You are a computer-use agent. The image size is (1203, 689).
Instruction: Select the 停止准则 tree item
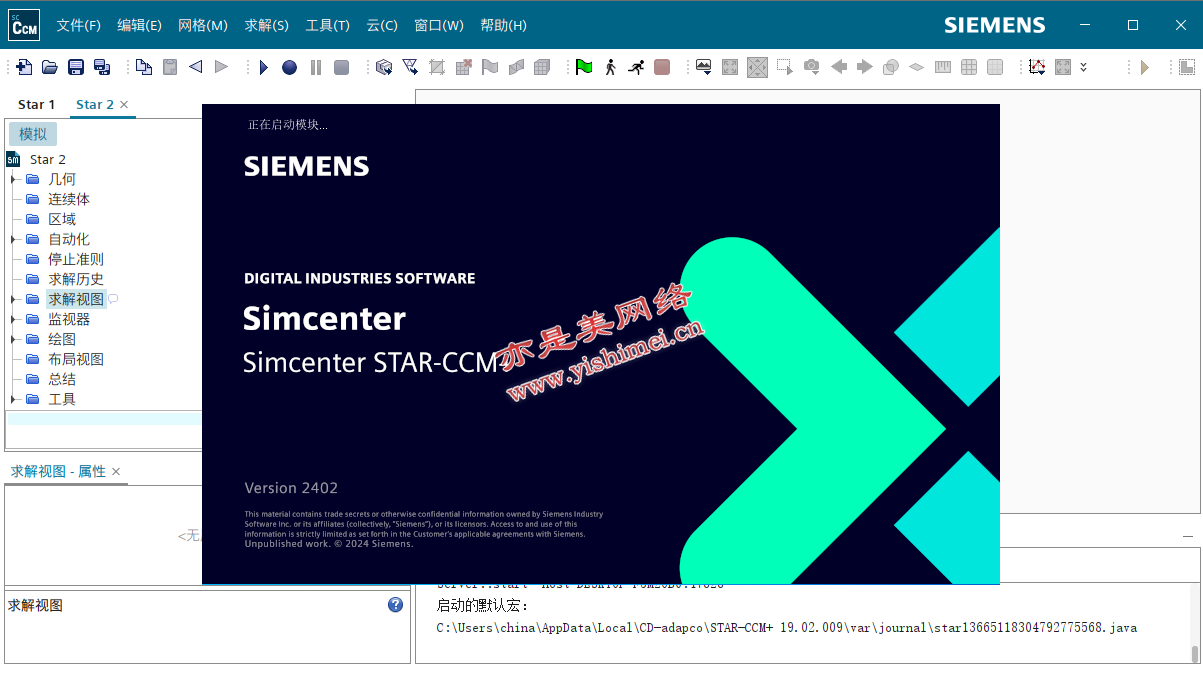(x=76, y=259)
